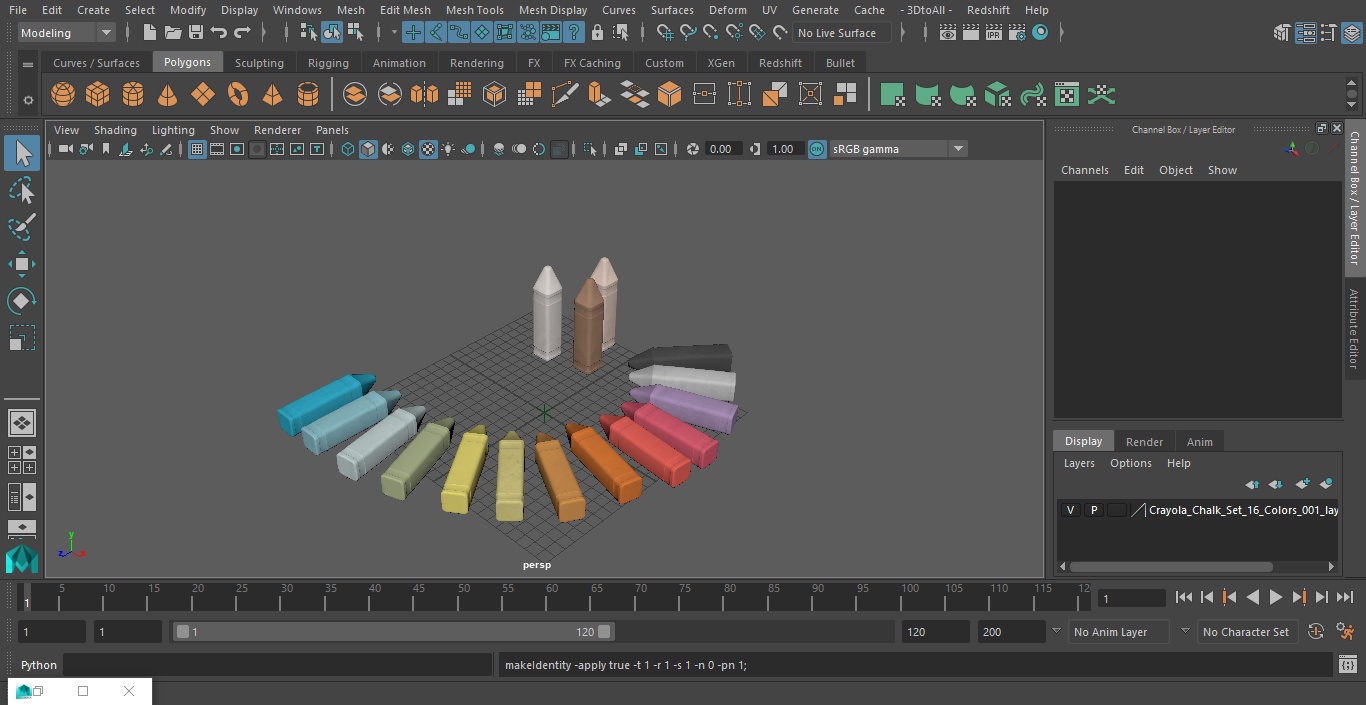The width and height of the screenshot is (1366, 705).
Task: Click the New scene icon
Action: (149, 33)
